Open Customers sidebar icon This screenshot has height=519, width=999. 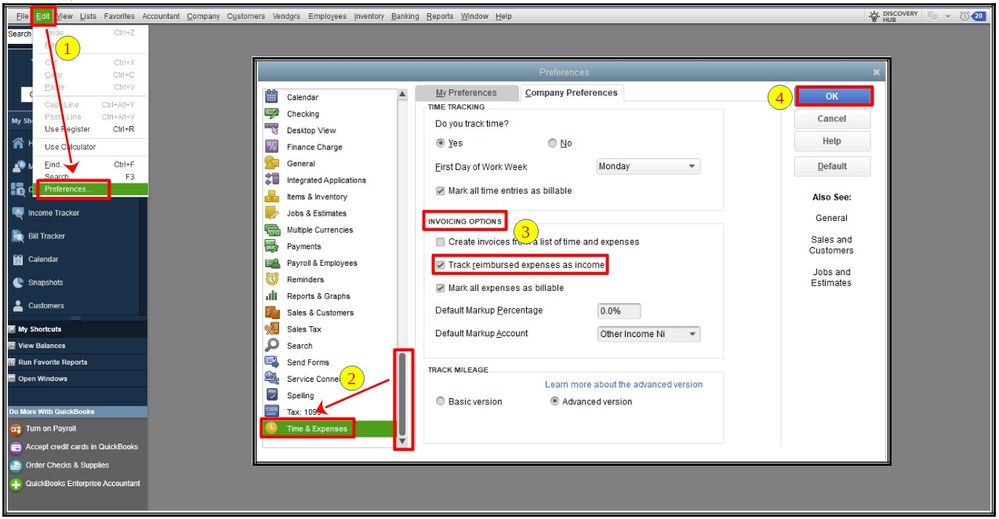(x=18, y=306)
